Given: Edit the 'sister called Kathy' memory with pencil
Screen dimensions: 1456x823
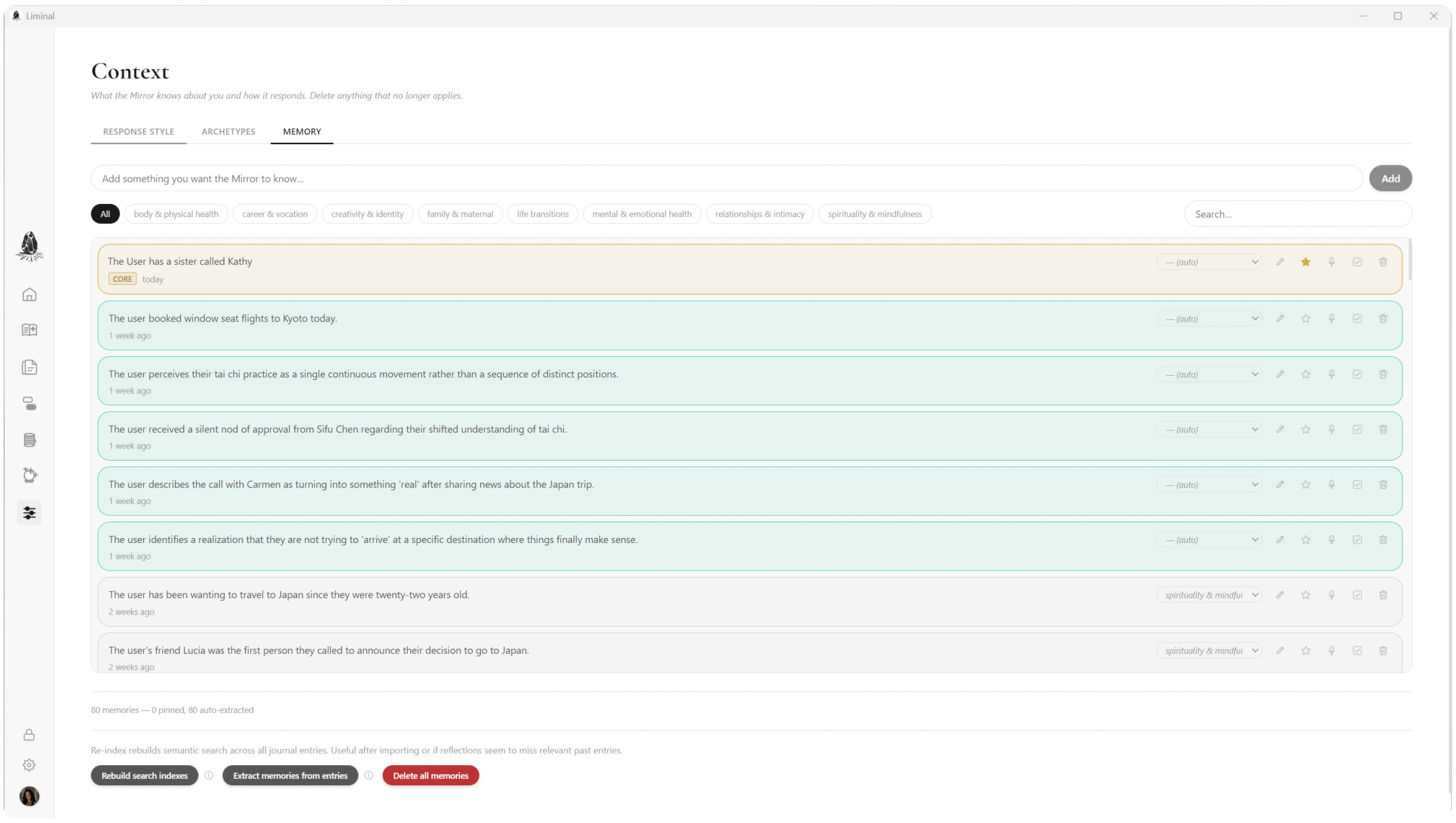Looking at the screenshot, I should (1280, 262).
